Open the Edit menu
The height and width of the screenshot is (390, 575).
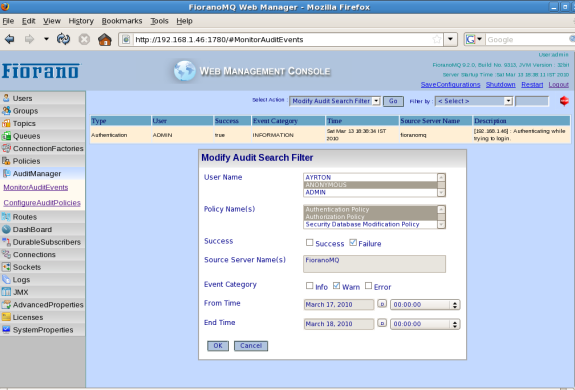[29, 21]
